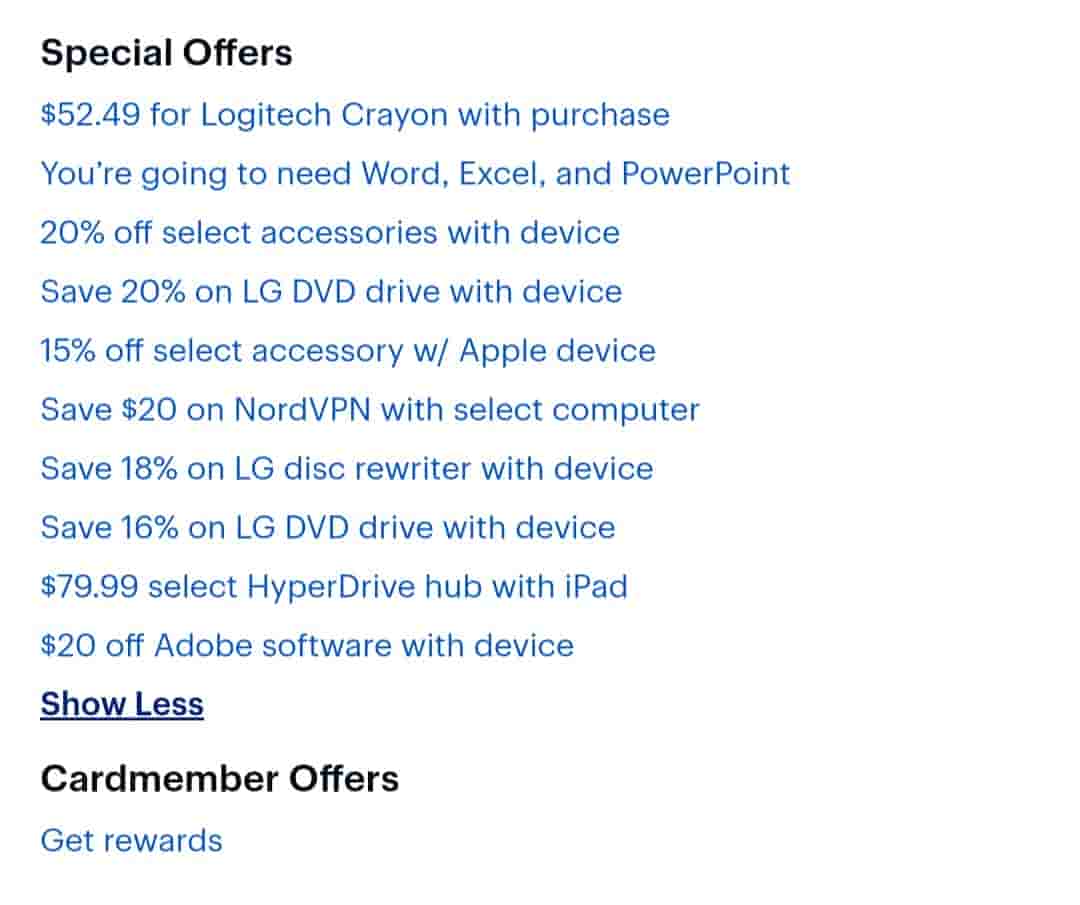Open the Logitech Crayon $52.49 offer

point(355,115)
